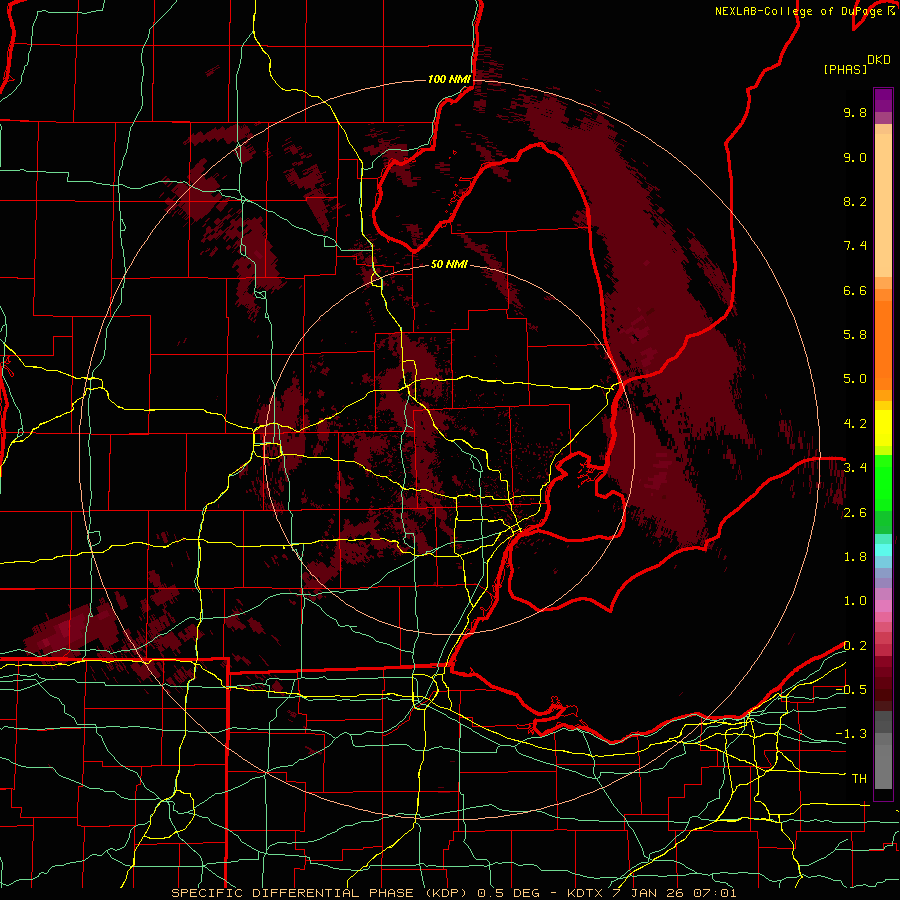Pick the bright green segment of color bar
Screen dimensions: 900x900
[883, 483]
